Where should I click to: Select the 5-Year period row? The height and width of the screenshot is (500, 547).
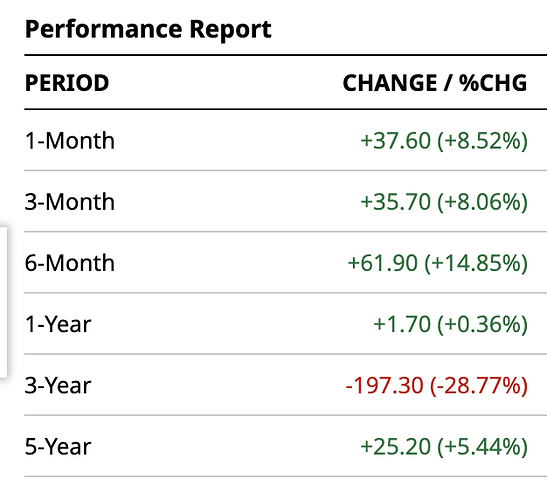click(x=286, y=446)
